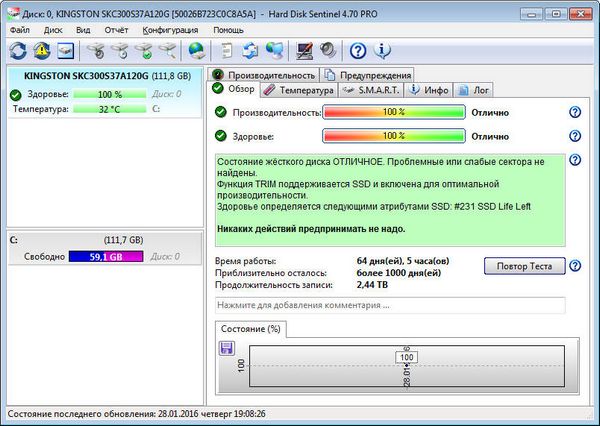The height and width of the screenshot is (426, 600).
Task: Click the document report toolbar icon
Action: point(227,51)
